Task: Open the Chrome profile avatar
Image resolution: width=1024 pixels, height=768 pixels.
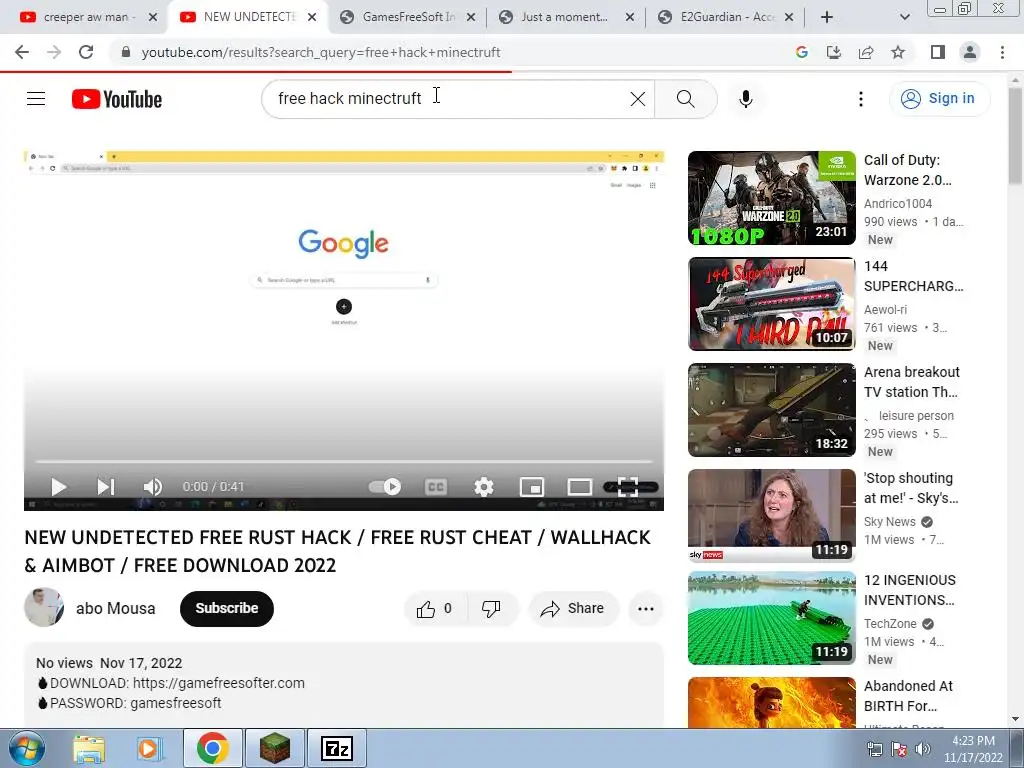Action: pyautogui.click(x=970, y=52)
